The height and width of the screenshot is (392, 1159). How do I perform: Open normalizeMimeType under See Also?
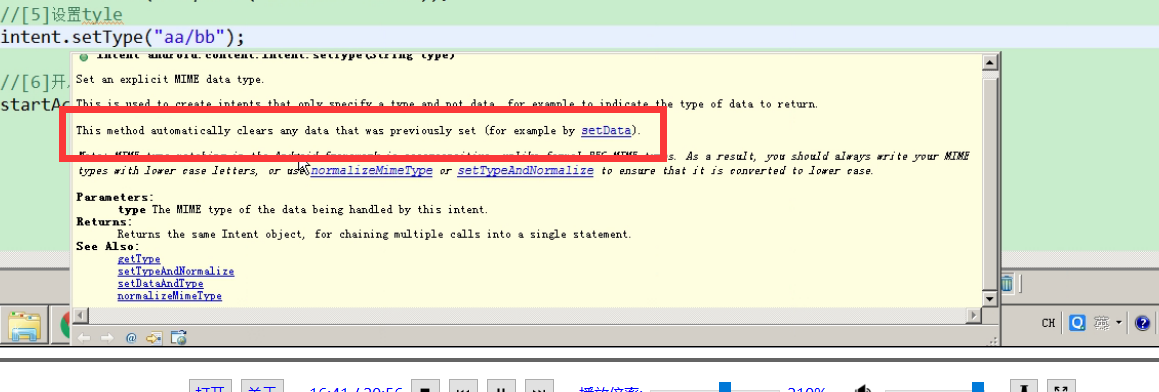[x=169, y=296]
